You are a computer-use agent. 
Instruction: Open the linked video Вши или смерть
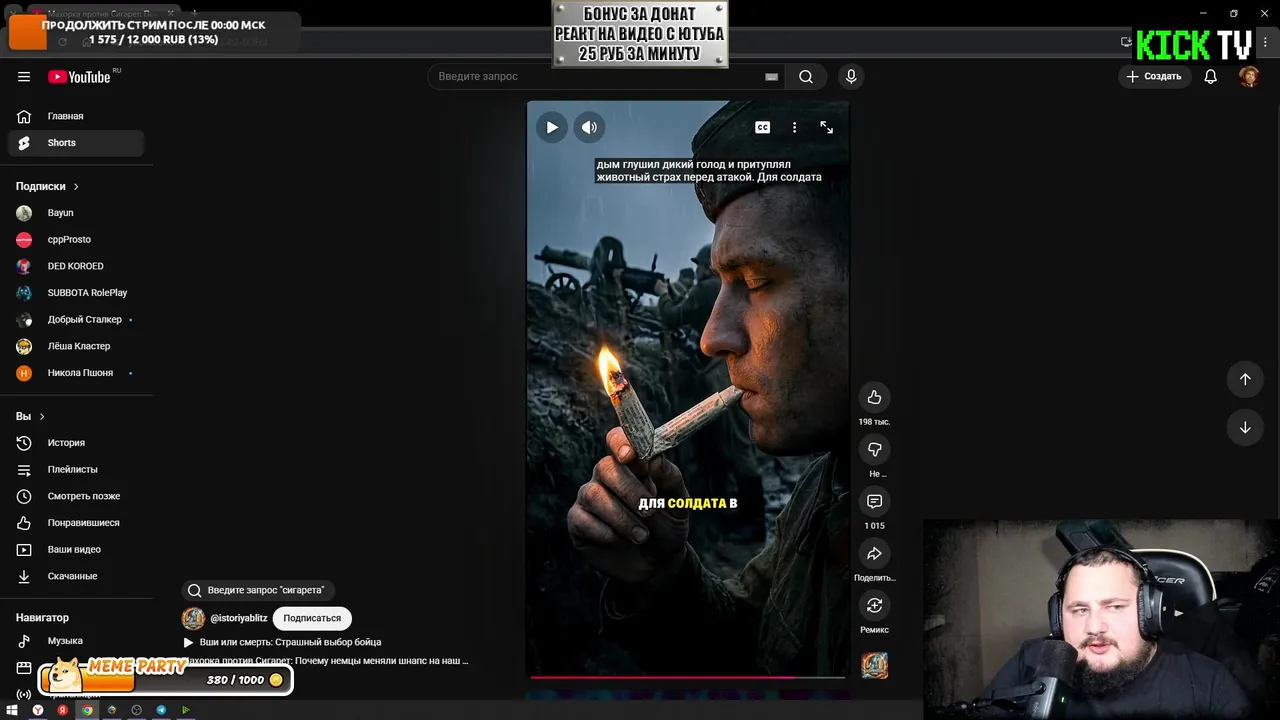(283, 642)
